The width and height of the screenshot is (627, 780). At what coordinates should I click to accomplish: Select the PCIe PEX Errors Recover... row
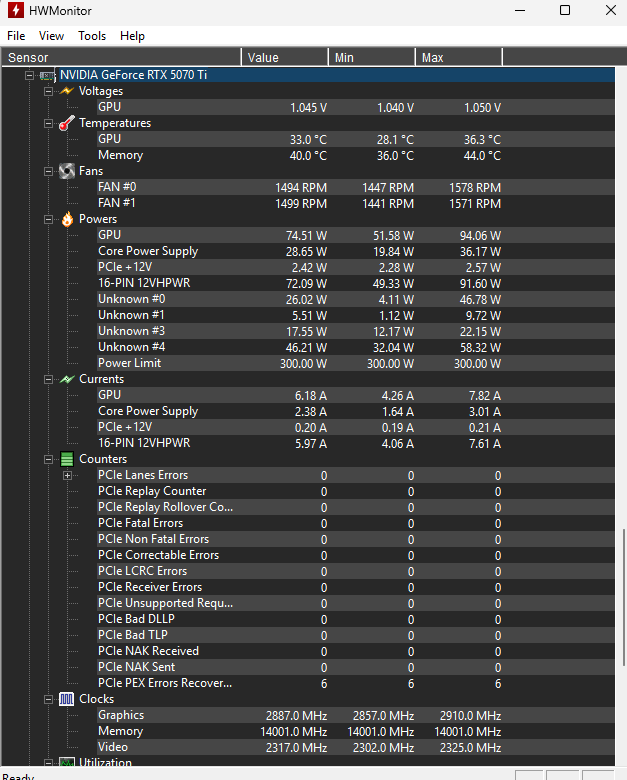click(x=356, y=683)
